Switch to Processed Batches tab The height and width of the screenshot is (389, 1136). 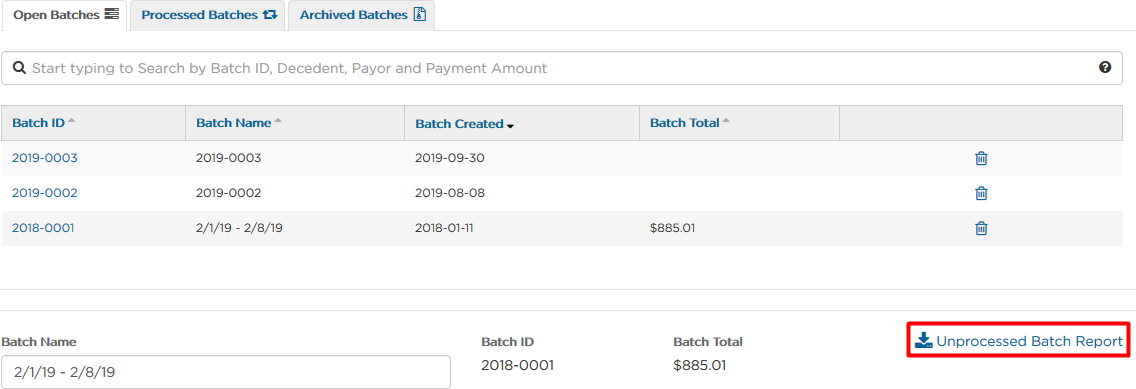coord(209,15)
